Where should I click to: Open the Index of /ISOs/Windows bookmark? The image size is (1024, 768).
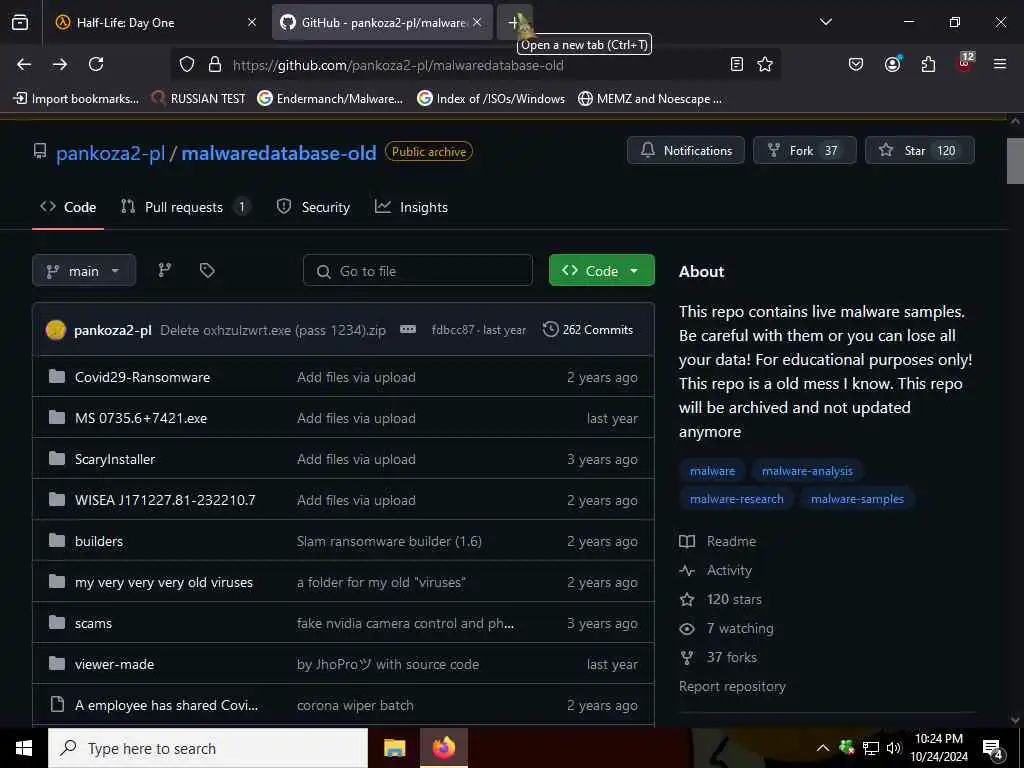[491, 99]
